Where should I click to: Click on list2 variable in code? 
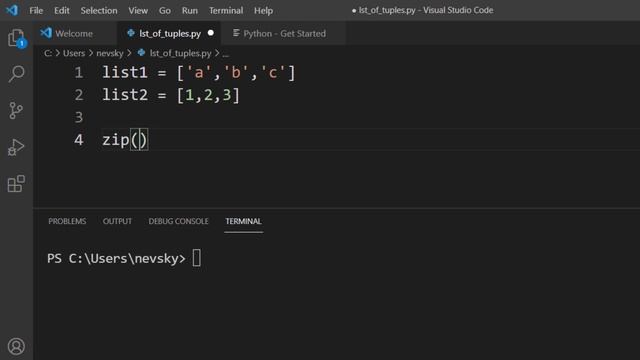(x=124, y=95)
